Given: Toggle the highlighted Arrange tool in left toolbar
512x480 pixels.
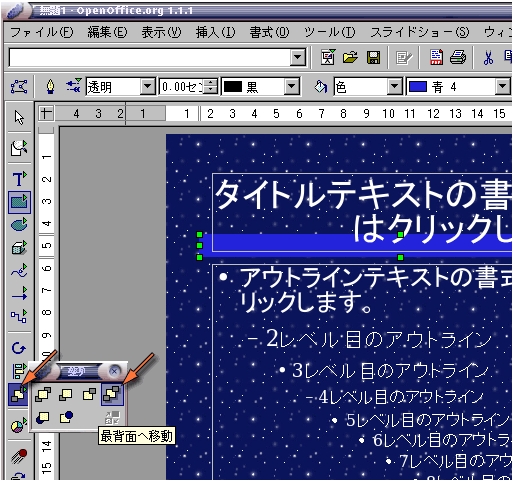Looking at the screenshot, I should tap(19, 394).
